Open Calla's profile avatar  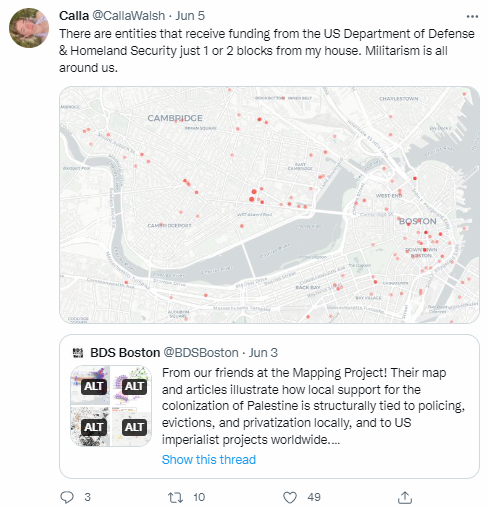click(29, 28)
